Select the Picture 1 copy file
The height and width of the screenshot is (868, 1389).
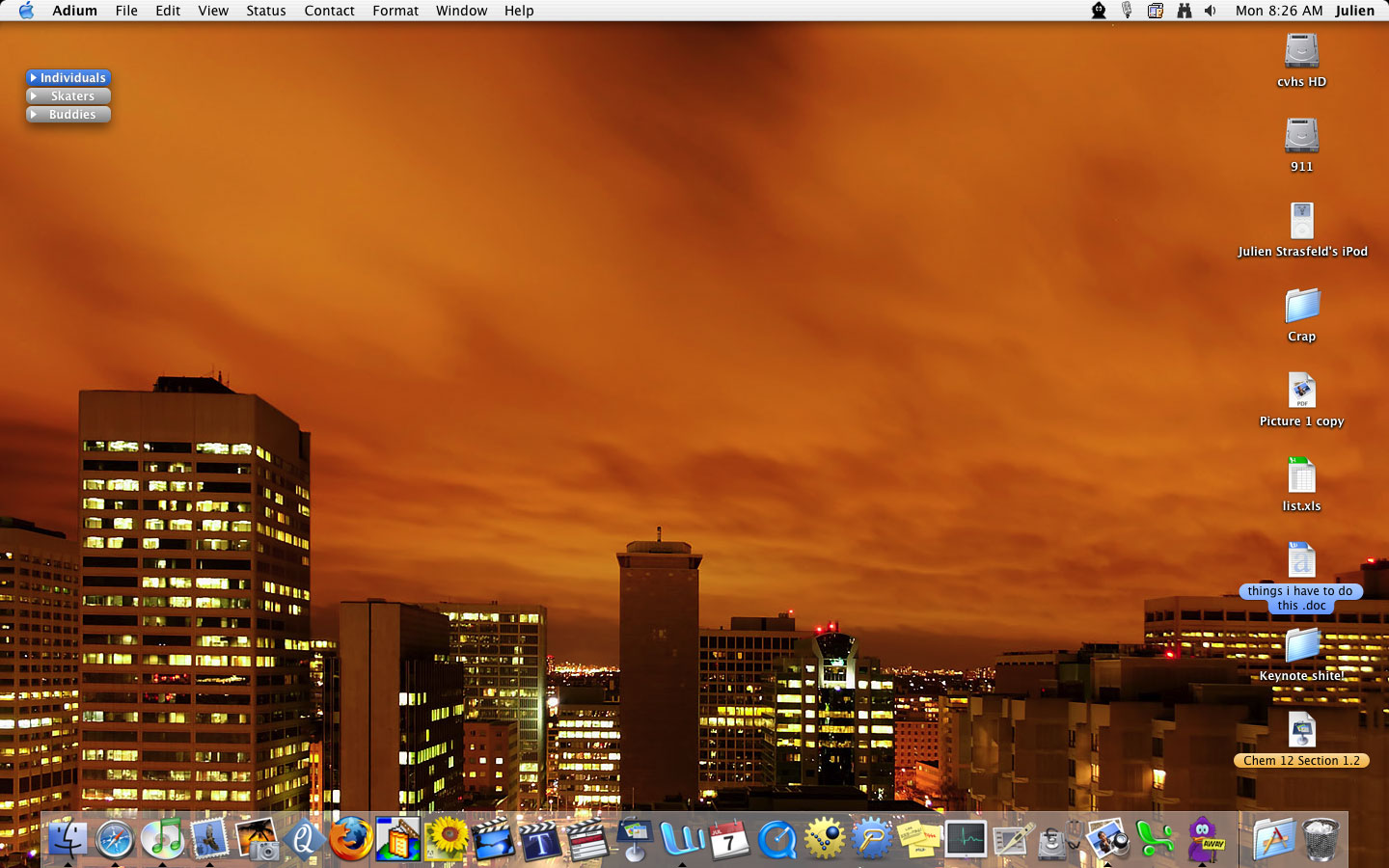(x=1302, y=391)
